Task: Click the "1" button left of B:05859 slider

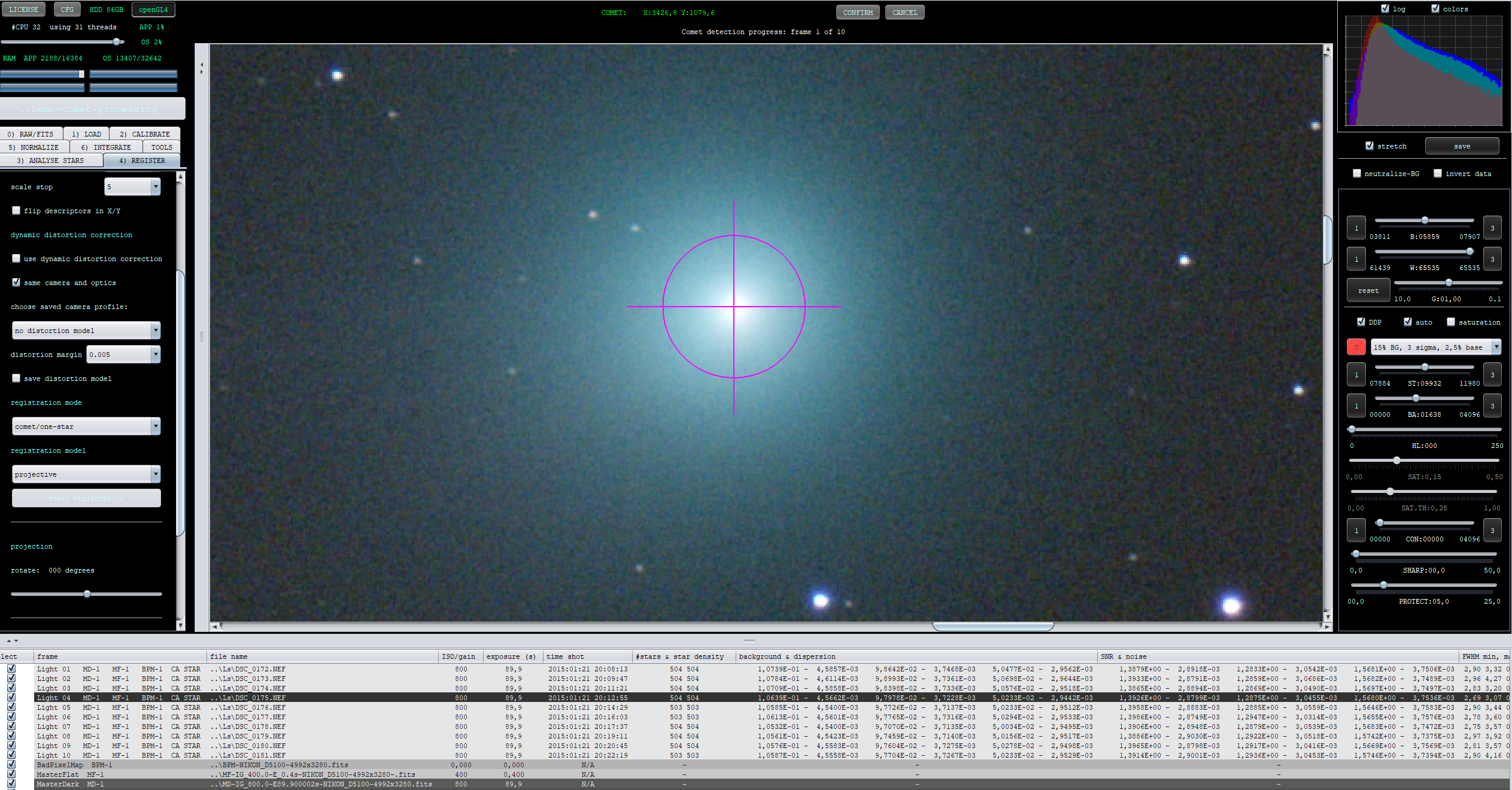Action: coord(1356,228)
